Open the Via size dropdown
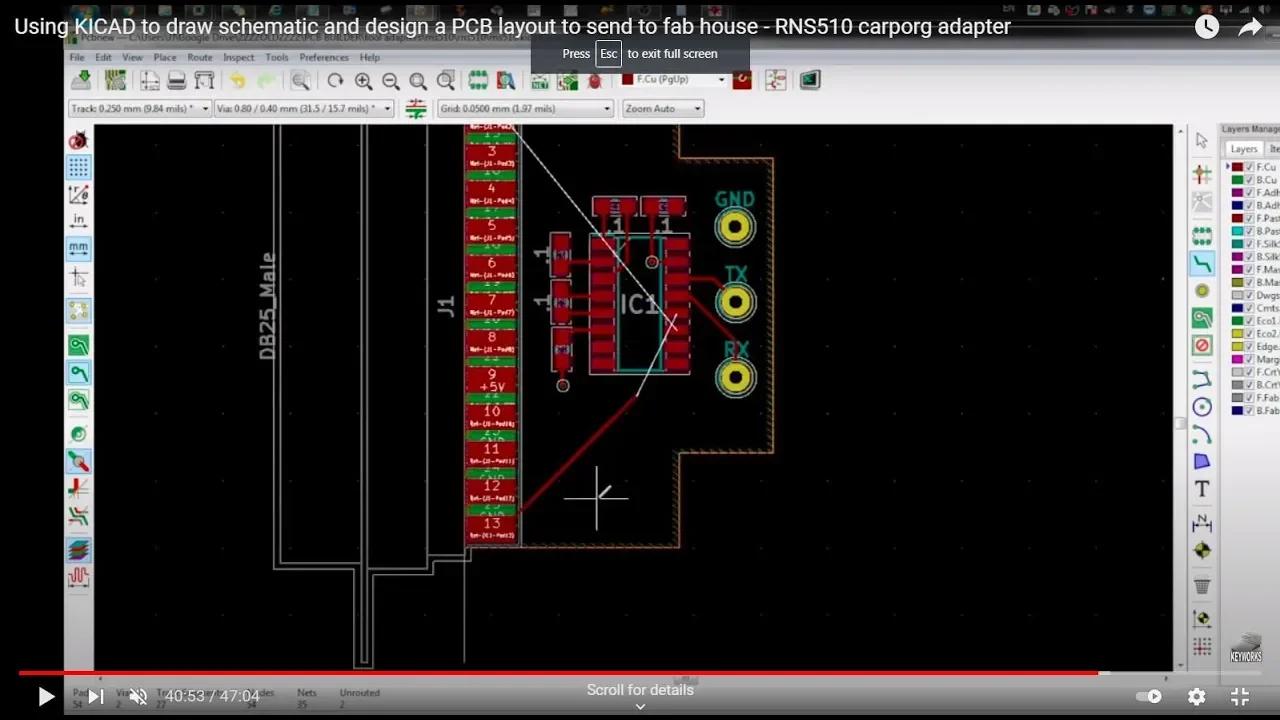1280x720 pixels. (x=385, y=107)
